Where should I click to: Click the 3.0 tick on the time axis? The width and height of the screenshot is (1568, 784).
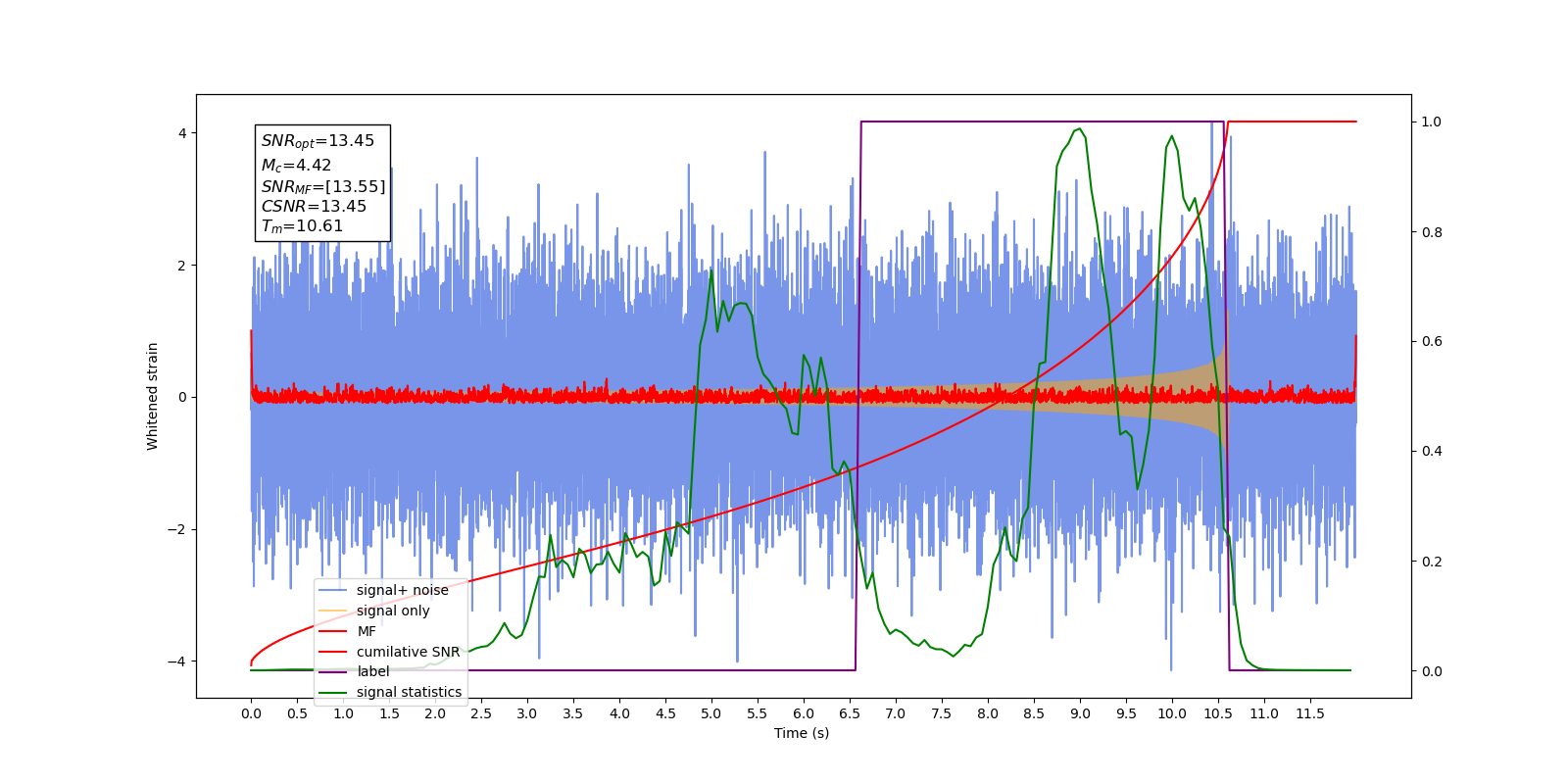[527, 713]
